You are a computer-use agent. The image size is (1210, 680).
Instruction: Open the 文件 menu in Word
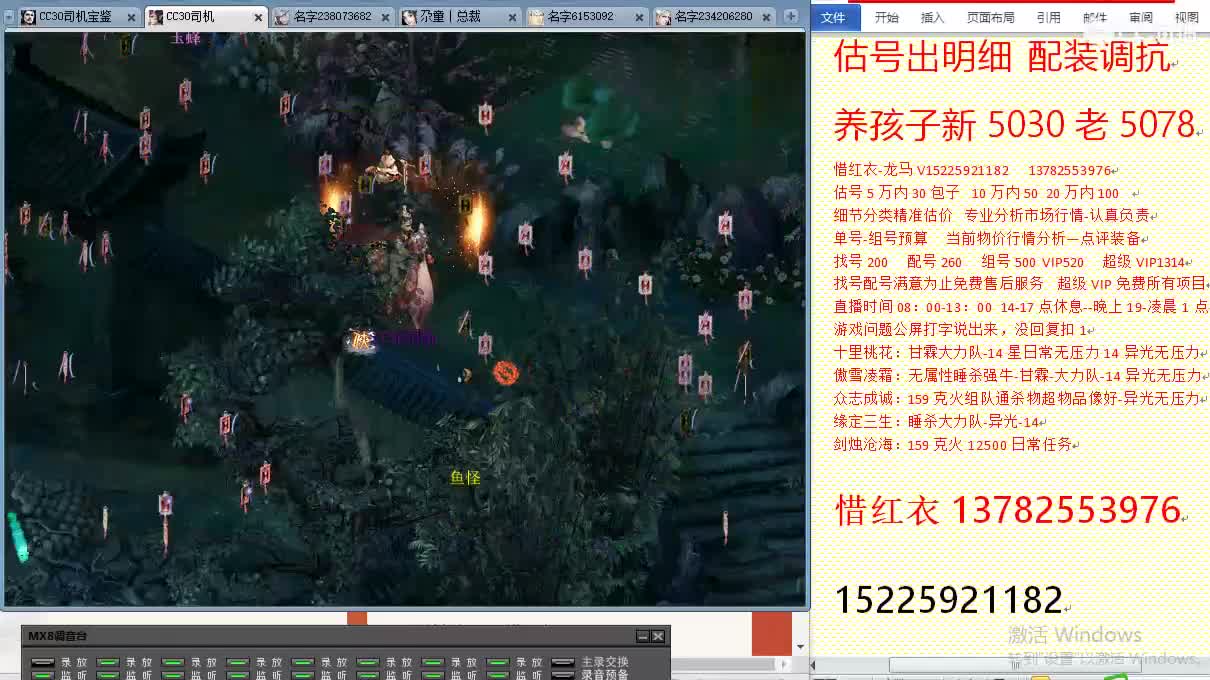pyautogui.click(x=833, y=18)
